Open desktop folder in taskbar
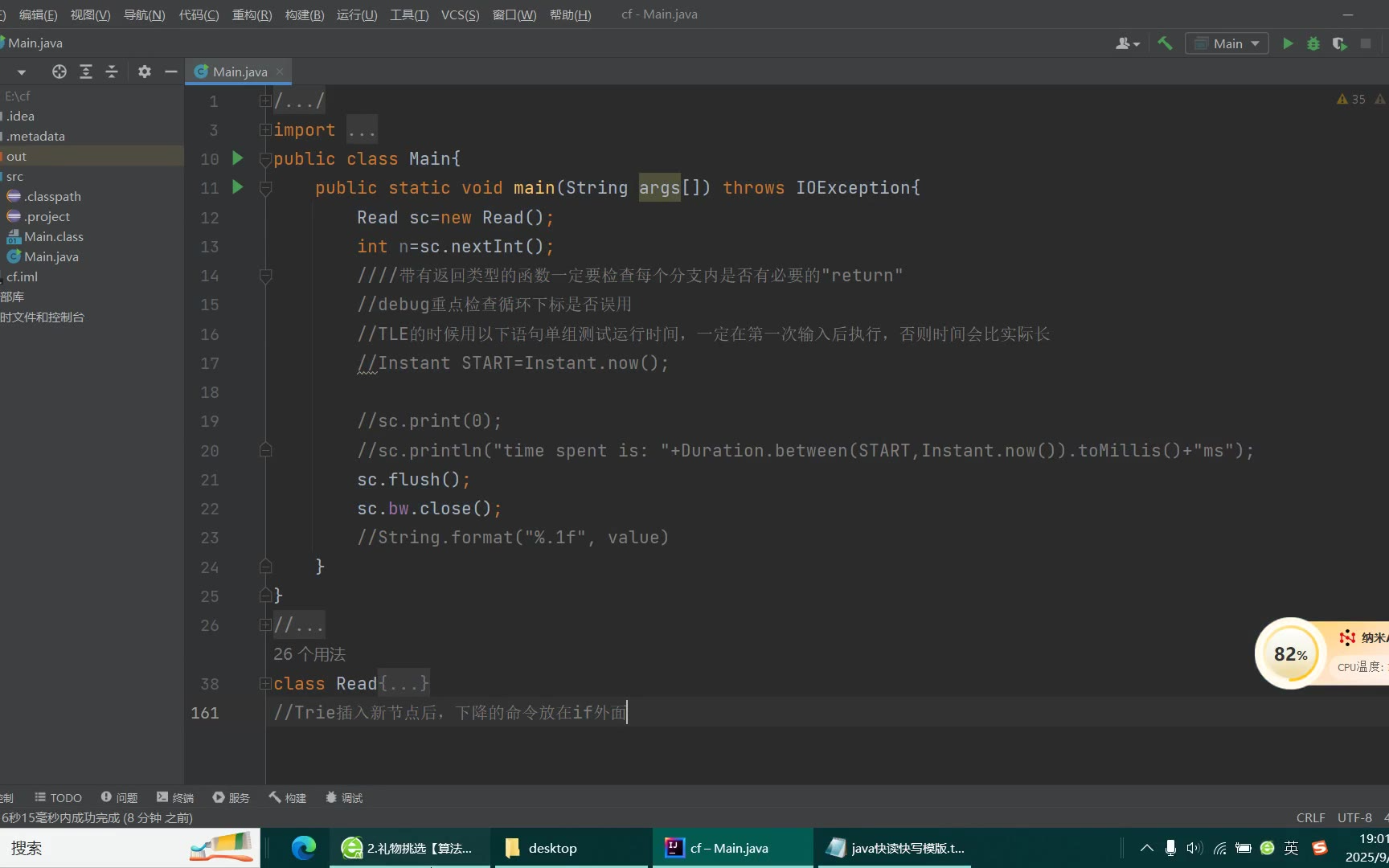Screen dimensions: 1389x868 (572, 848)
